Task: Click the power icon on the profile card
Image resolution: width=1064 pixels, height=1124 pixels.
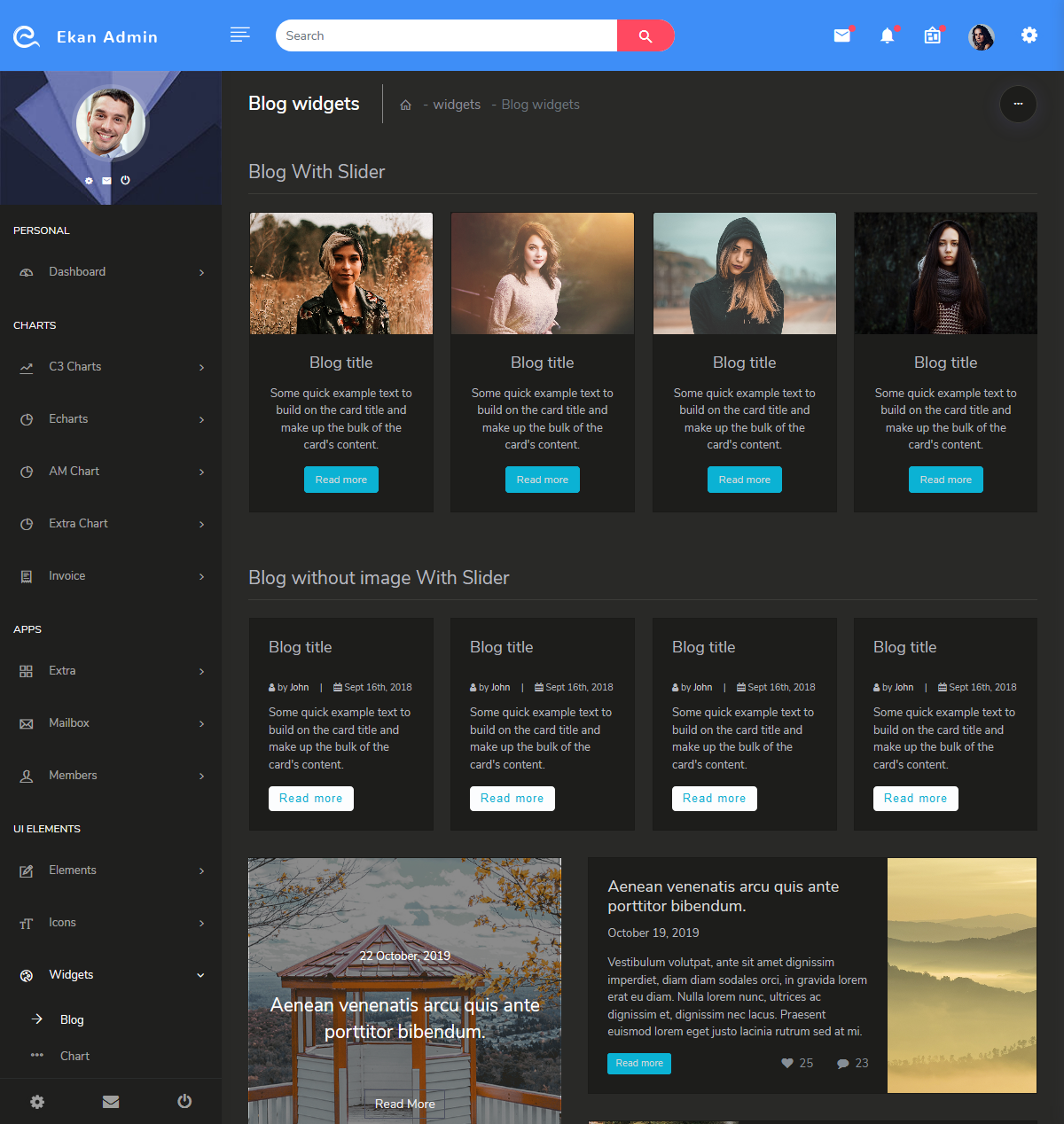Action: coord(125,180)
